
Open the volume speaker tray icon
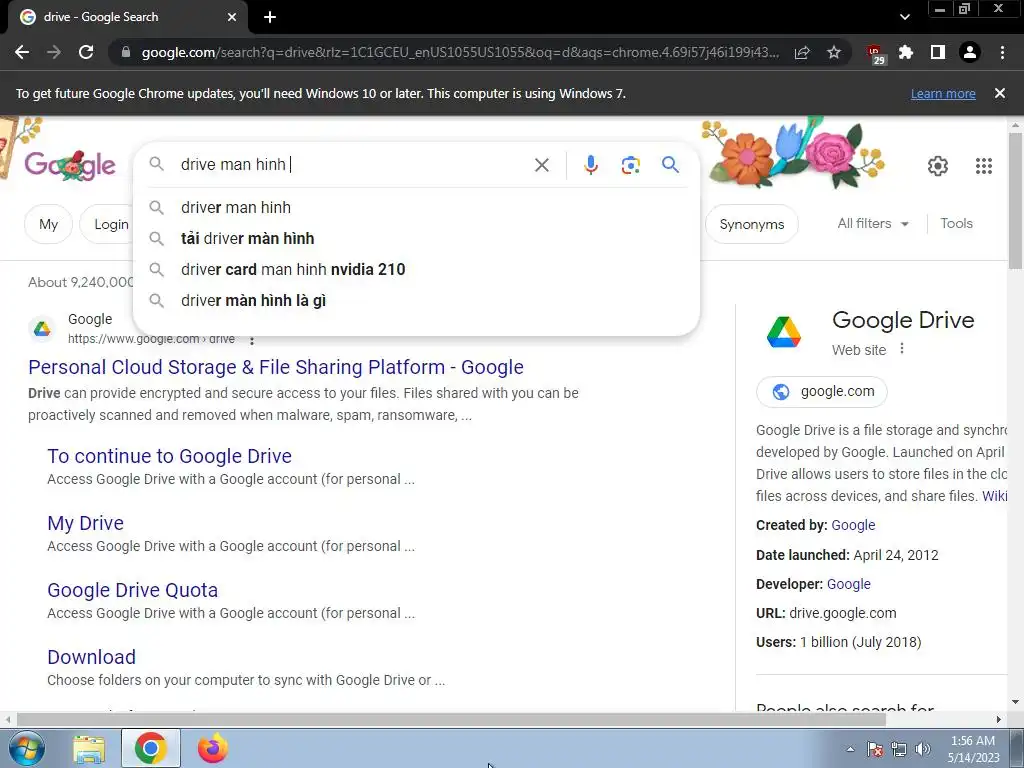coord(922,749)
